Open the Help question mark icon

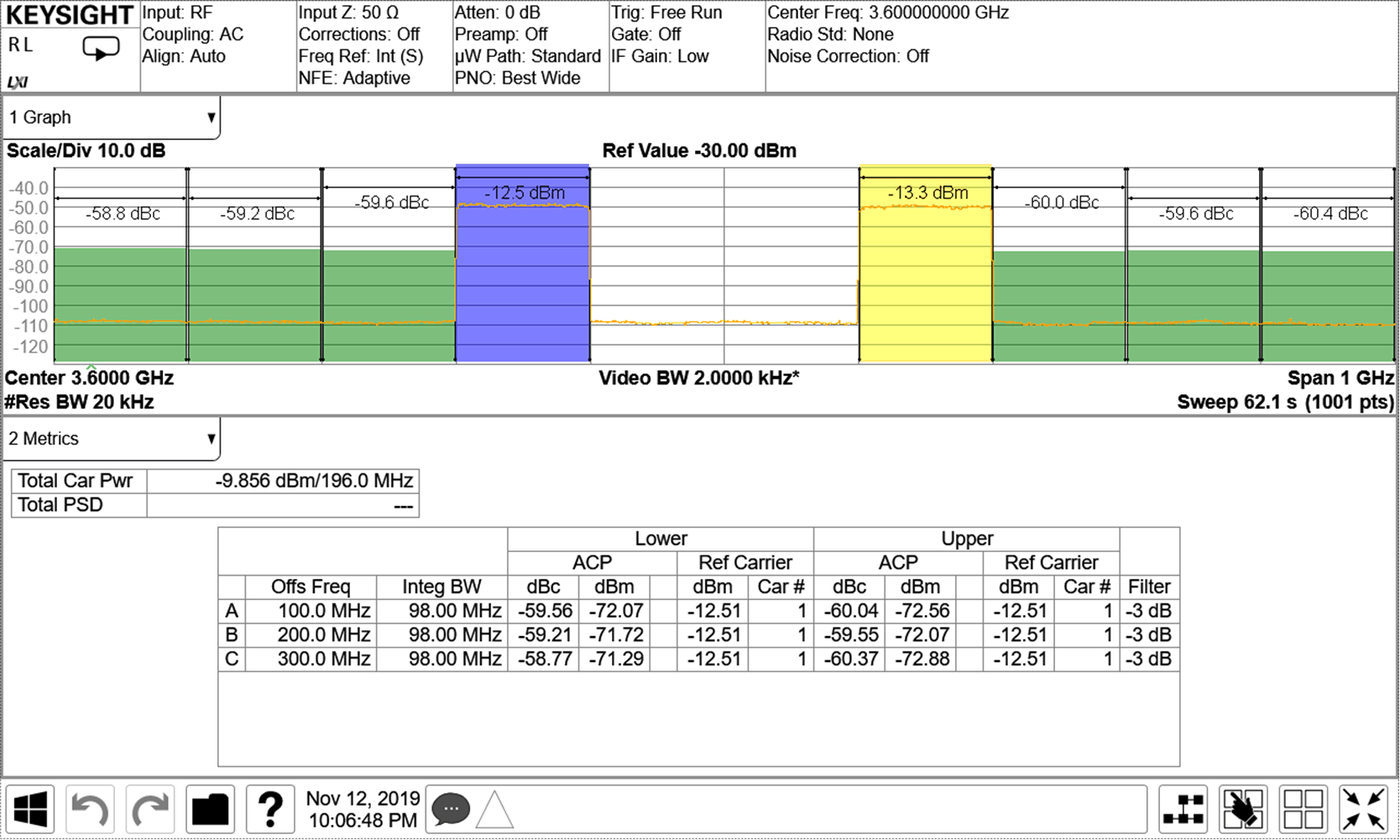tap(269, 808)
